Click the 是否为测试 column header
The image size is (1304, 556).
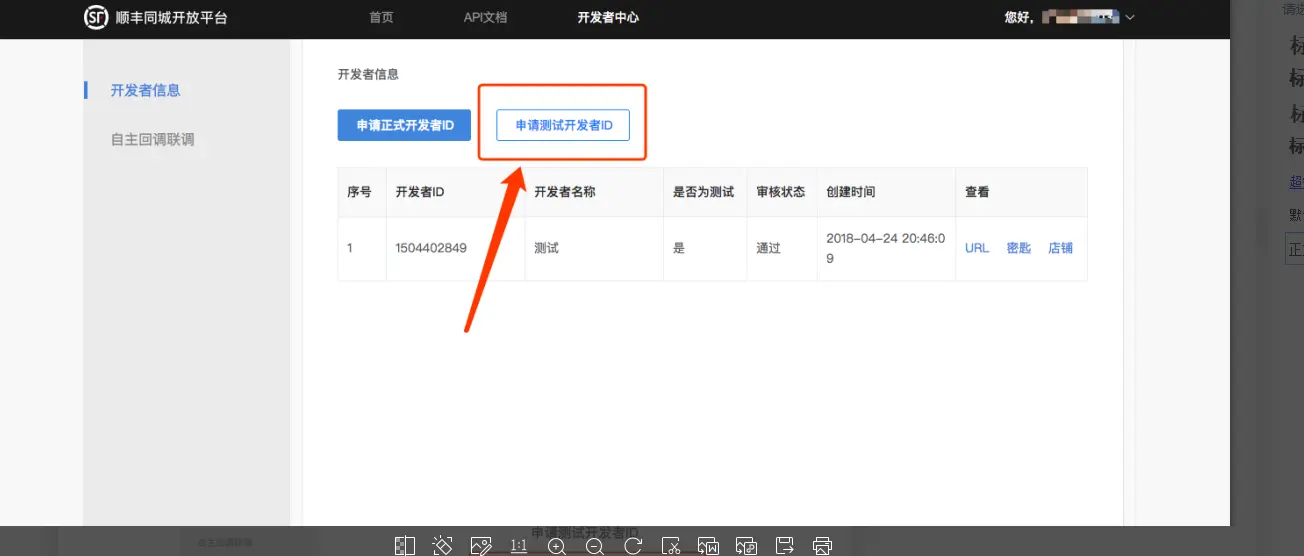pyautogui.click(x=704, y=192)
